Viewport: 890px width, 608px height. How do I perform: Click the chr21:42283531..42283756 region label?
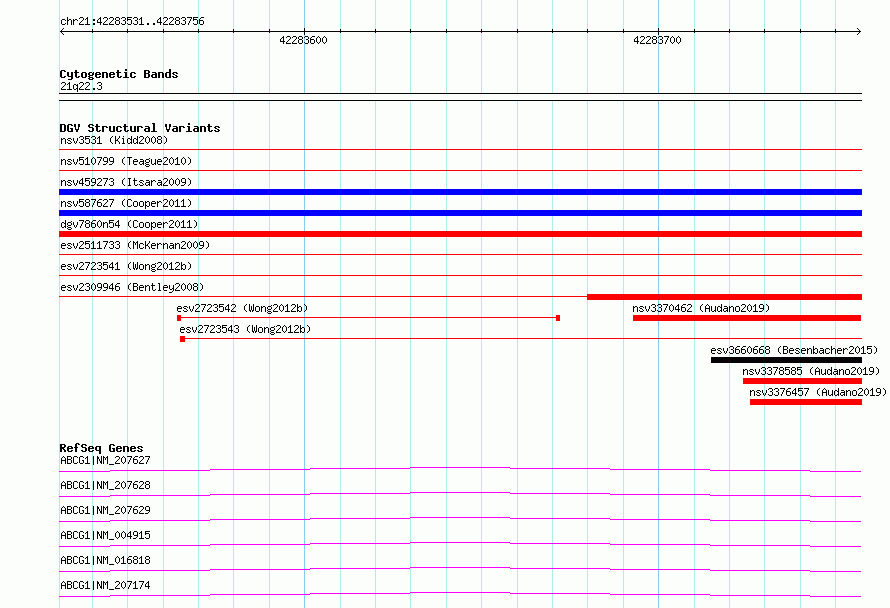(x=132, y=21)
